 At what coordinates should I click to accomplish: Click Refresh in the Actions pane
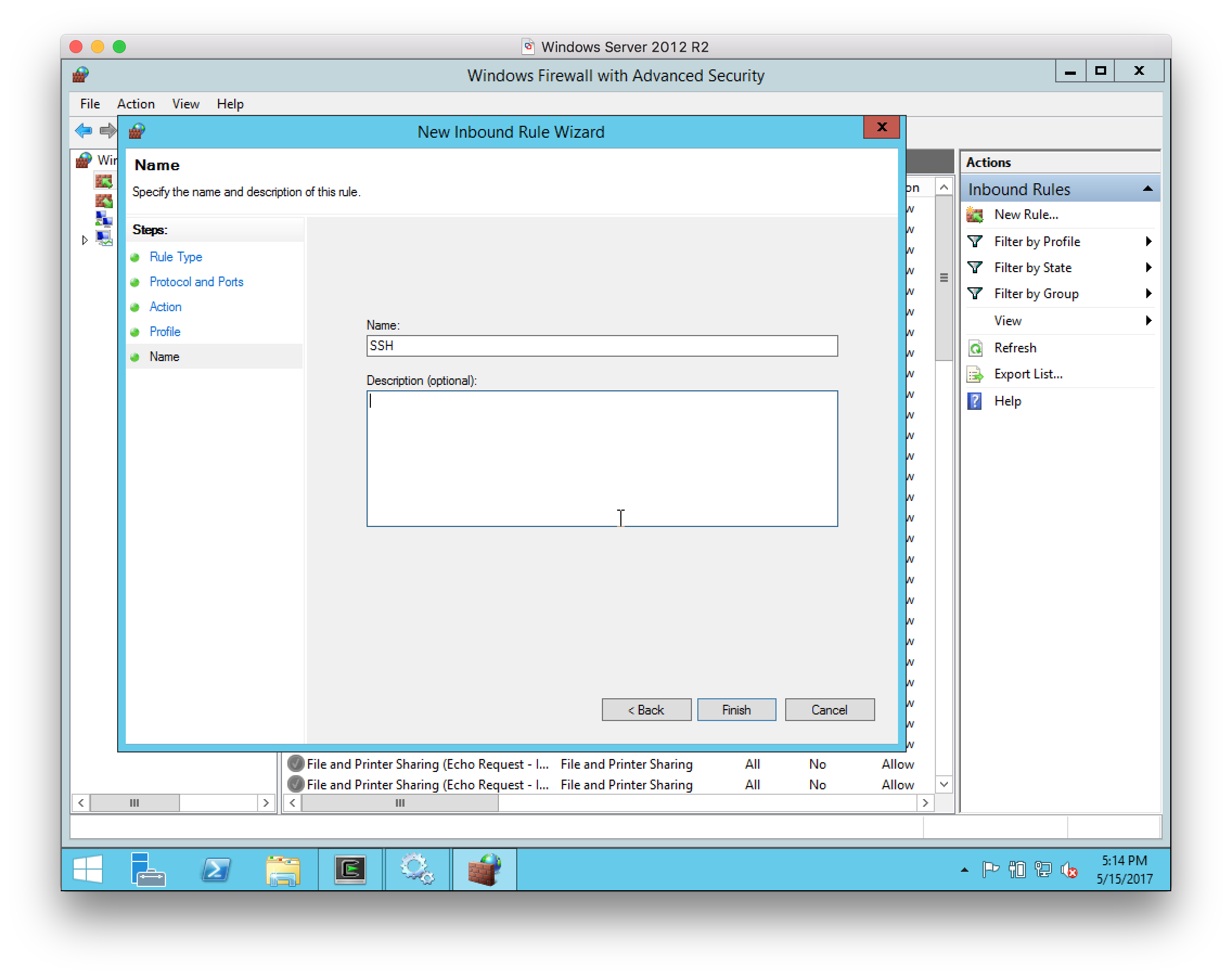coord(1015,348)
